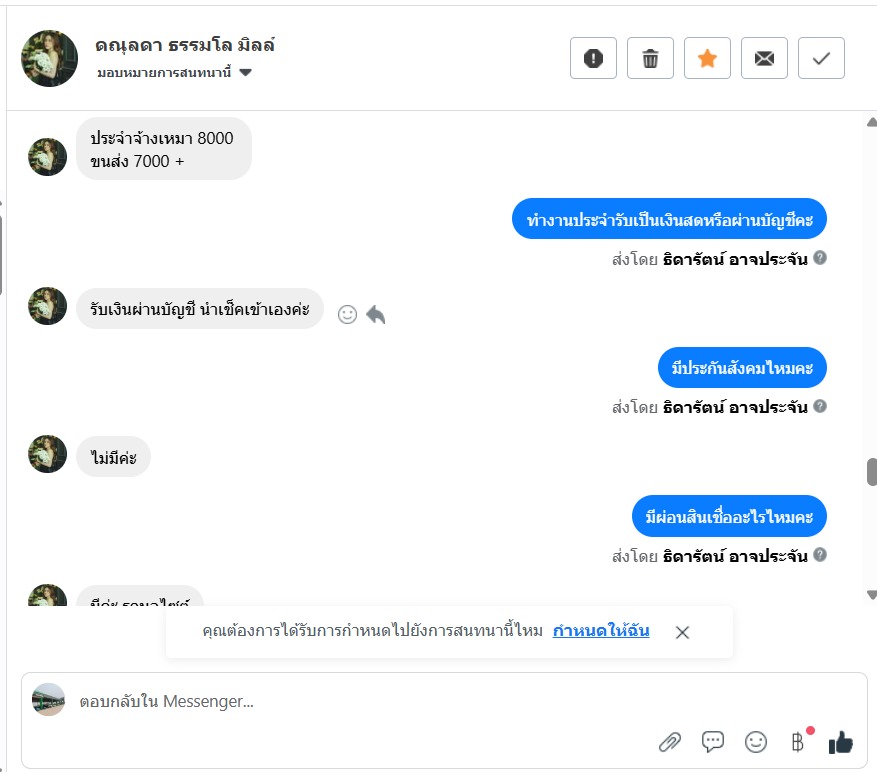Send a thumbs-up like
The image size is (877, 772).
point(841,742)
